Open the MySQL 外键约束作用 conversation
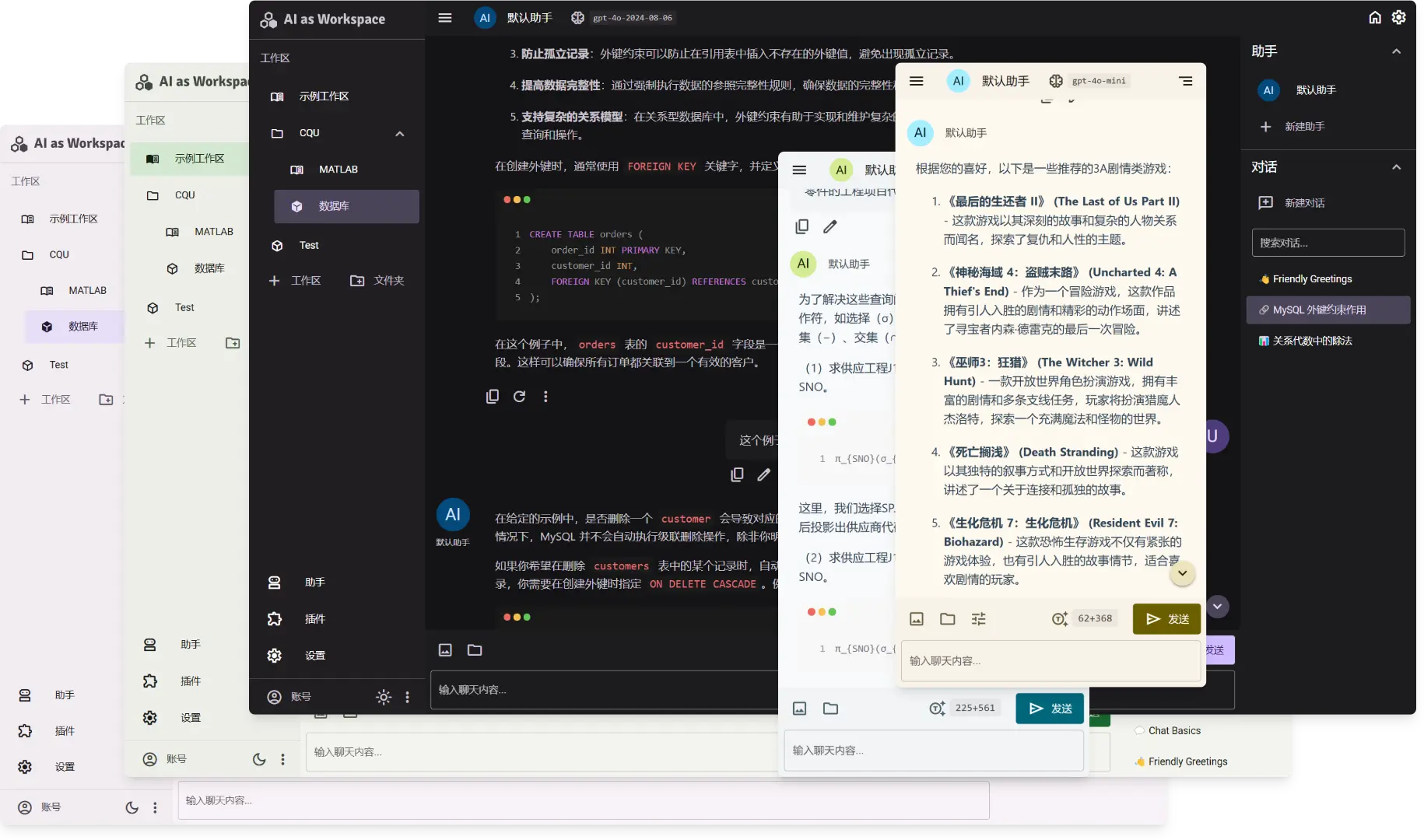This screenshot has height=840, width=1424. click(x=1328, y=310)
